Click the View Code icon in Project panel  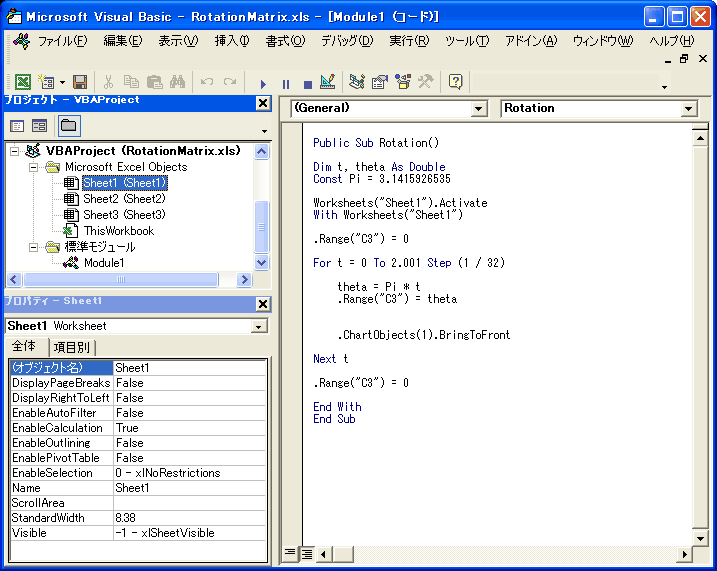(17, 126)
